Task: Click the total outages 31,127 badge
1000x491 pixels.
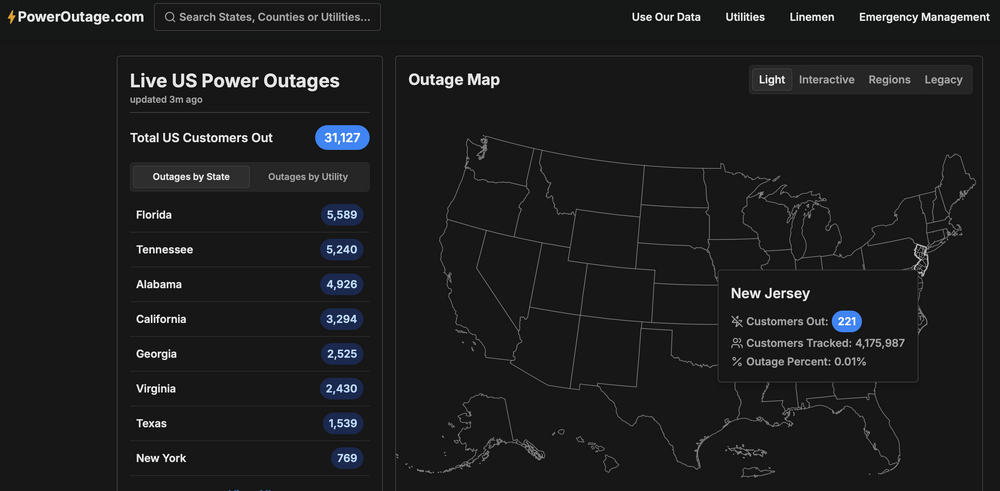Action: tap(342, 138)
